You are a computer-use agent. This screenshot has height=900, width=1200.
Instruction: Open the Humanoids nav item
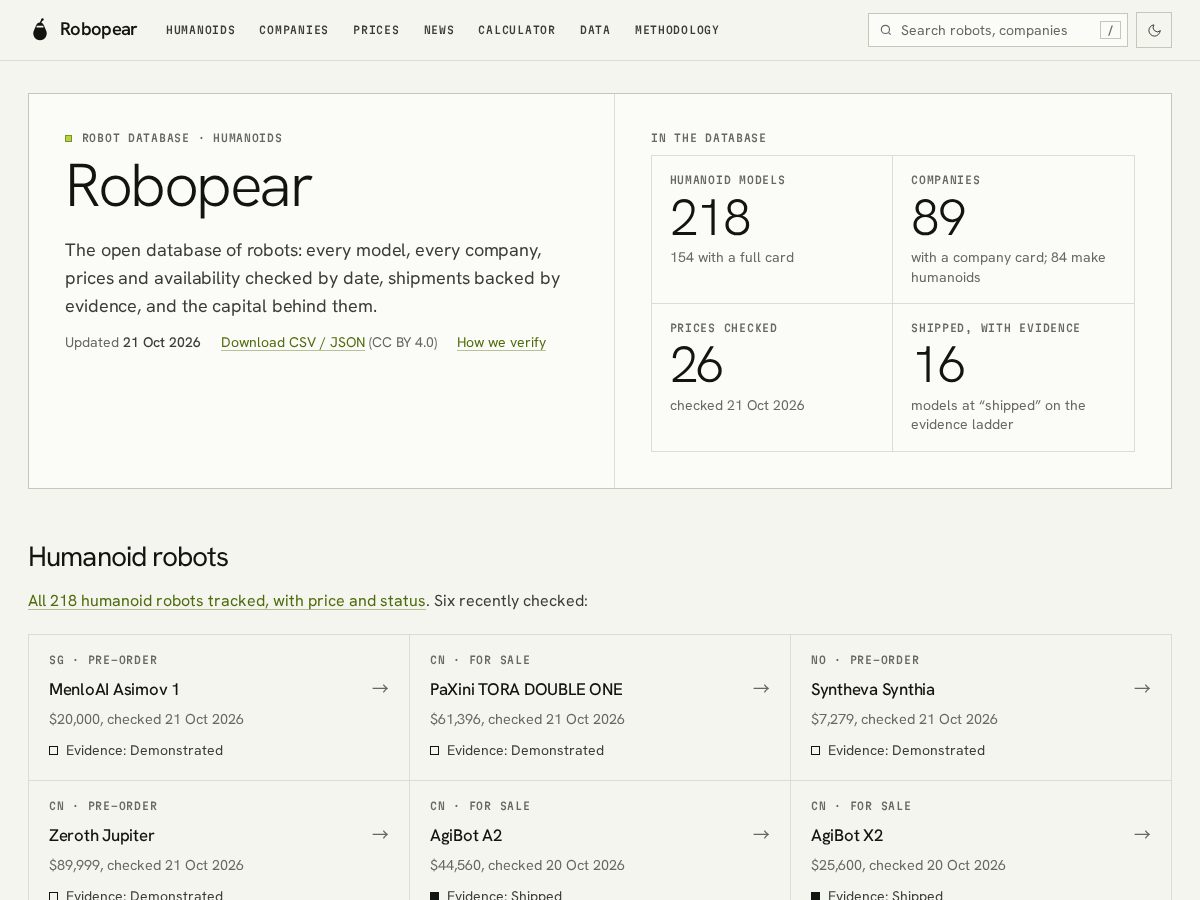pos(201,30)
